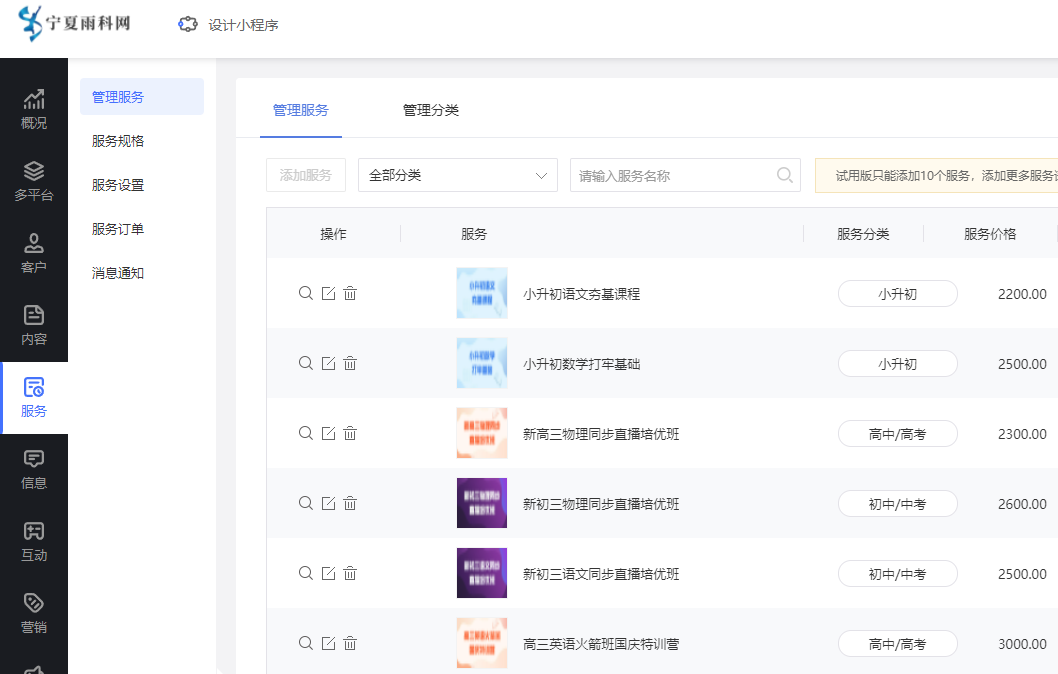Select the 服务 sidebar section
1058x674 pixels.
coord(34,397)
